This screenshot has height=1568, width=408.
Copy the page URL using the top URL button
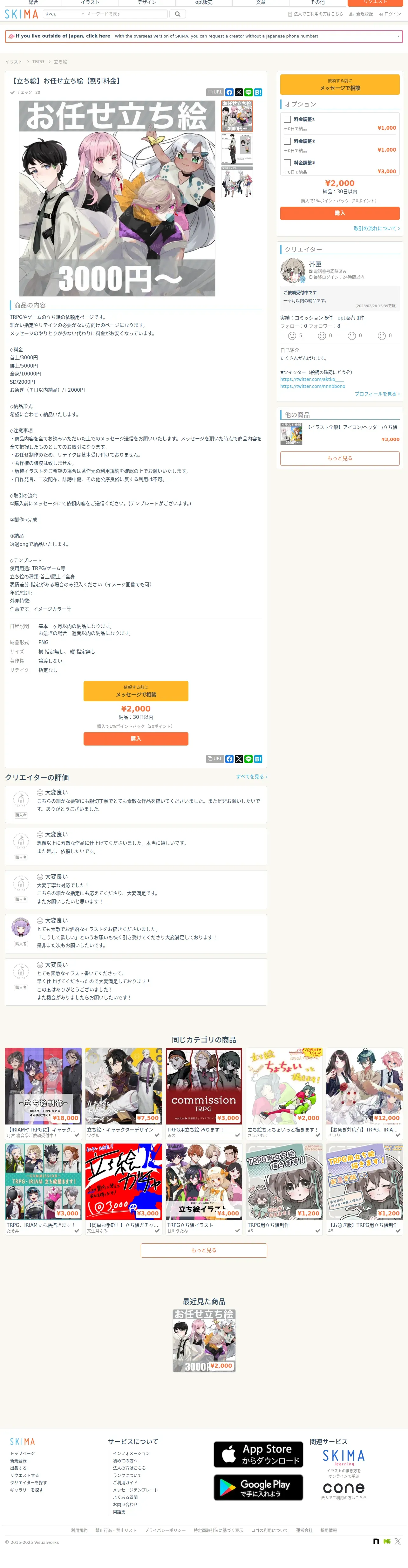pos(215,93)
